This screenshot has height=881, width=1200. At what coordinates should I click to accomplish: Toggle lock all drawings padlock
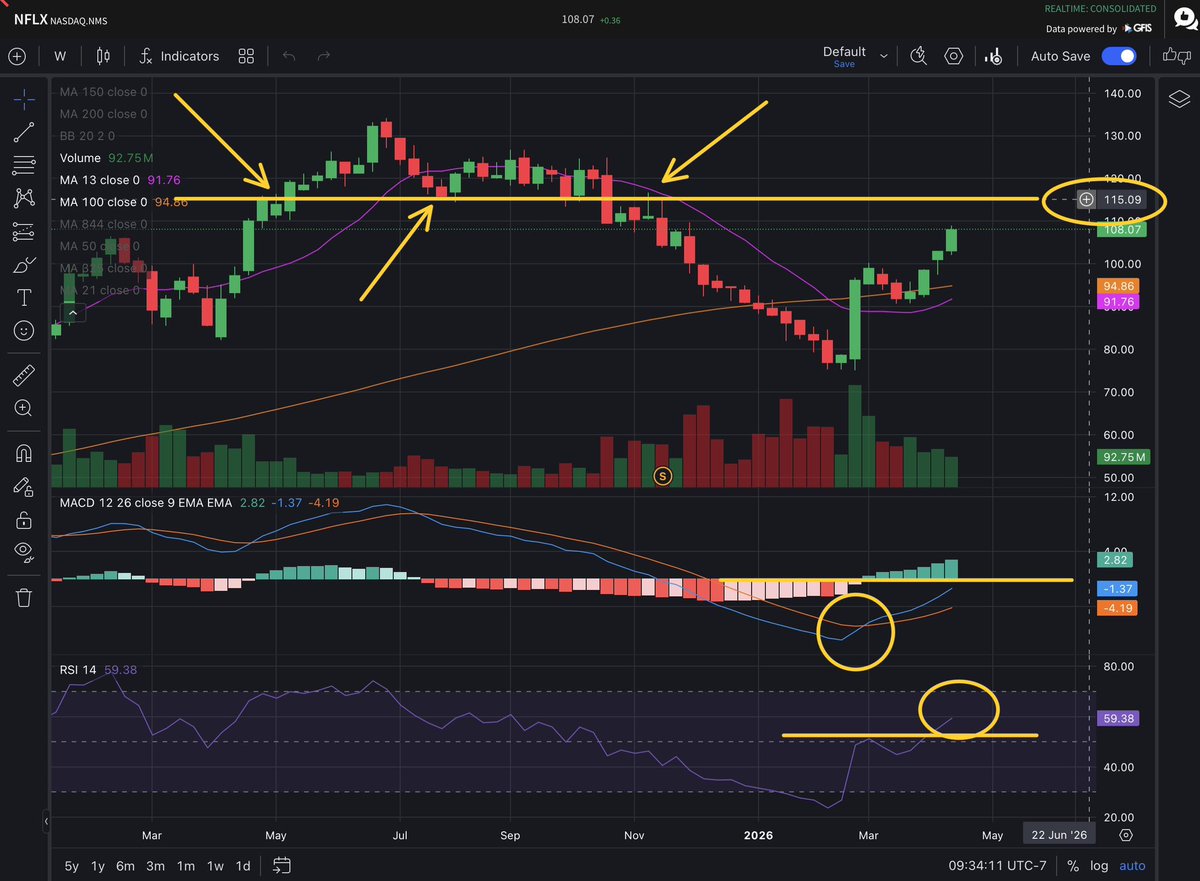tap(25, 519)
